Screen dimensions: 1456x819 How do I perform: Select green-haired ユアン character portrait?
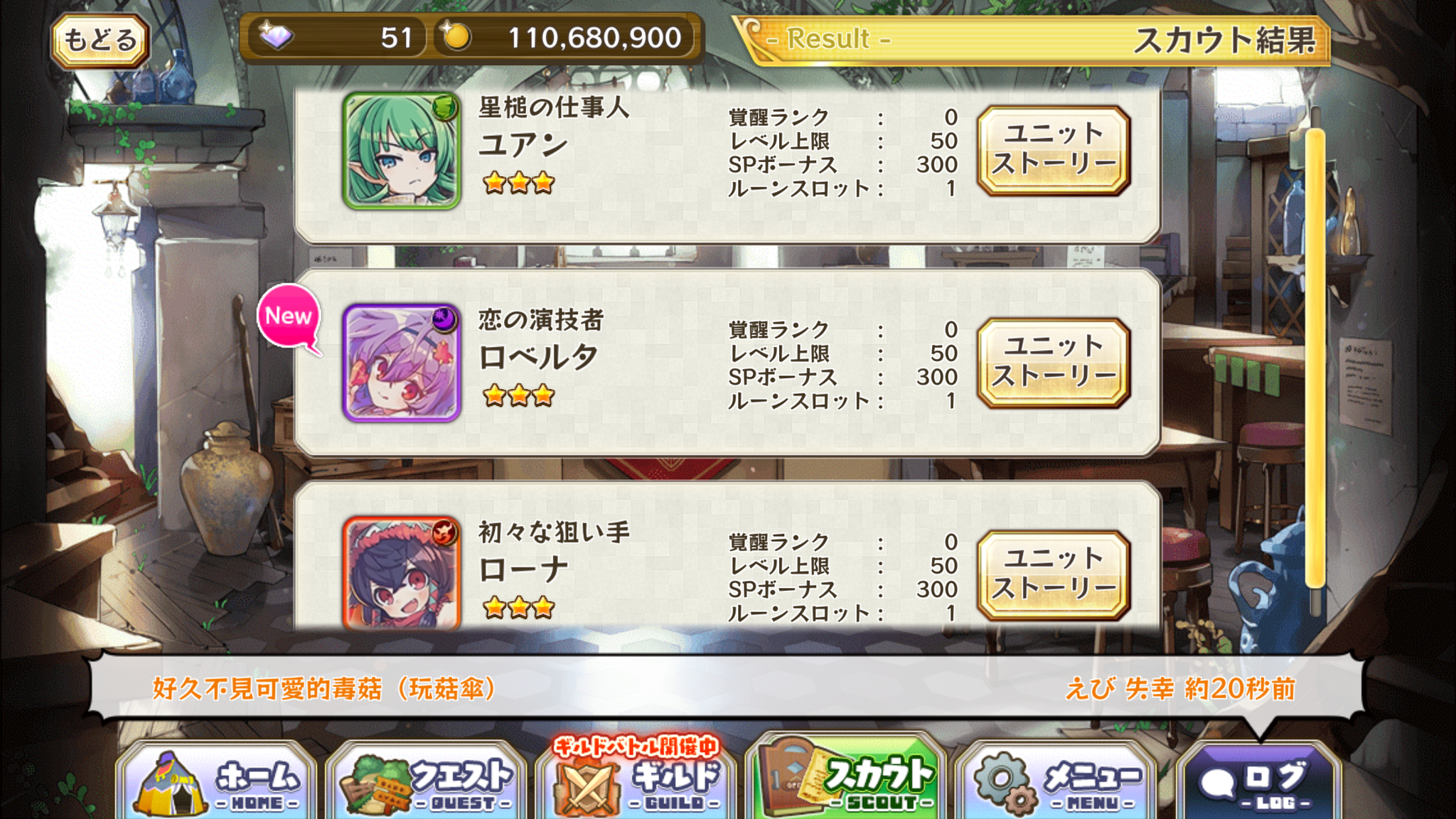402,151
